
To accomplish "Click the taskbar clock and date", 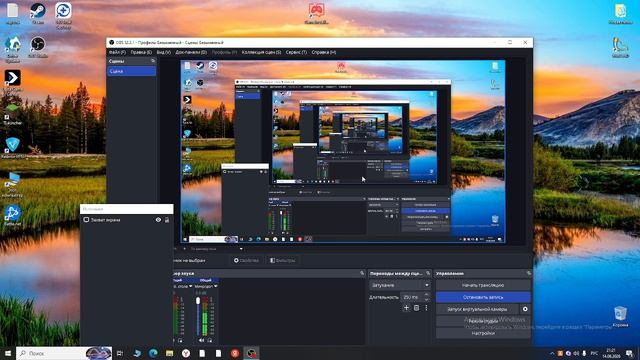I will point(611,353).
